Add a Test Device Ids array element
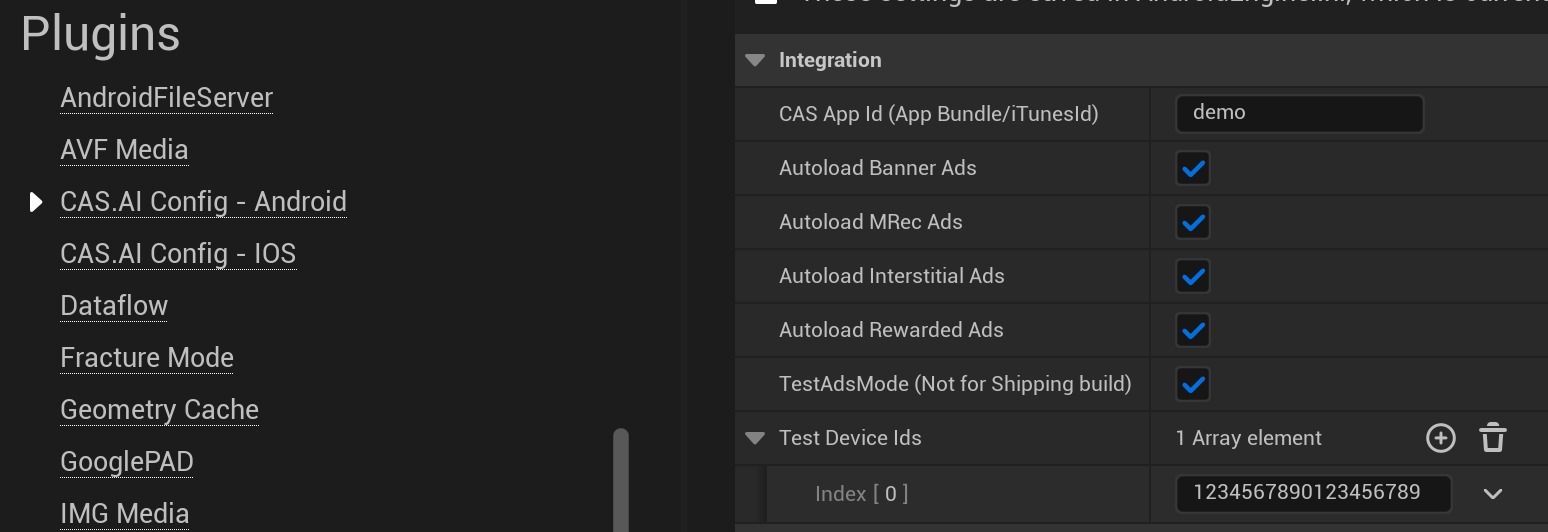This screenshot has height=532, width=1548. pyautogui.click(x=1440, y=438)
